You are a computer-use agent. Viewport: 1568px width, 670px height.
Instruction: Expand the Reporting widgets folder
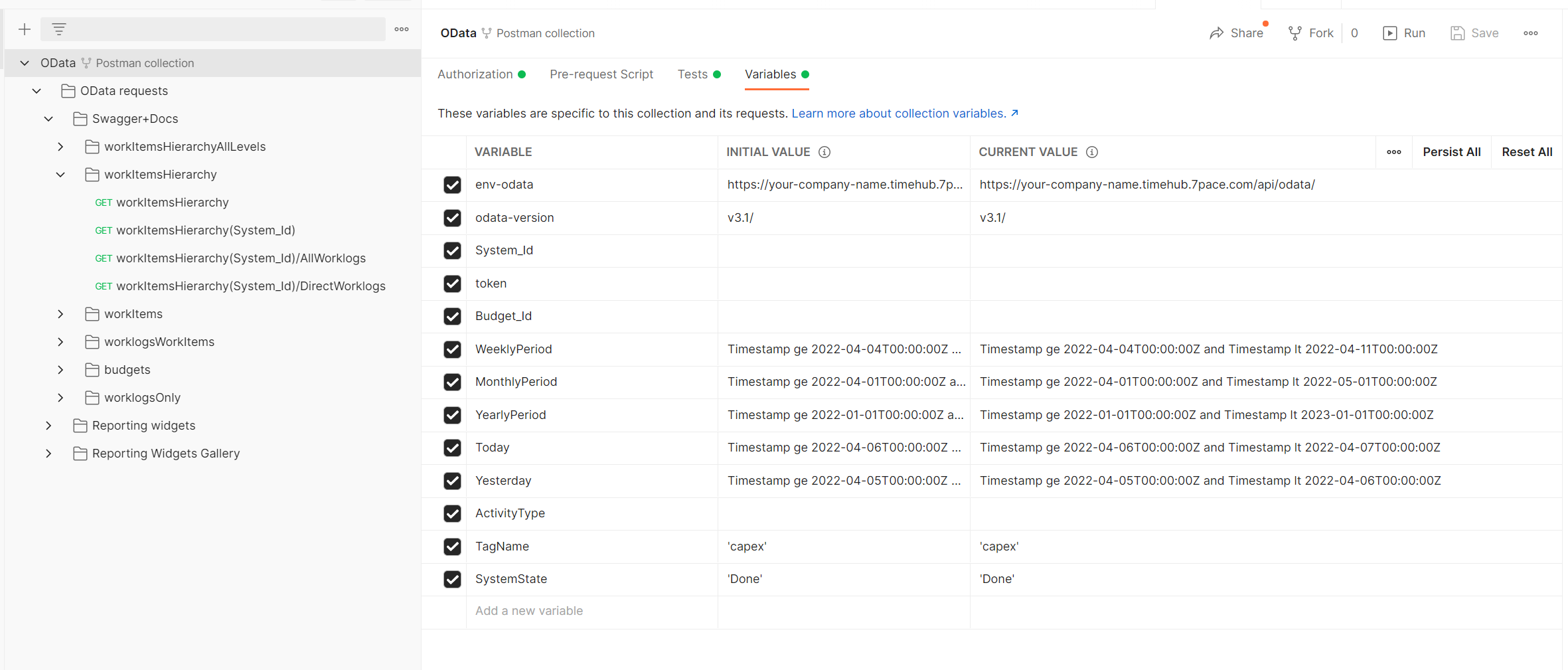click(x=48, y=426)
